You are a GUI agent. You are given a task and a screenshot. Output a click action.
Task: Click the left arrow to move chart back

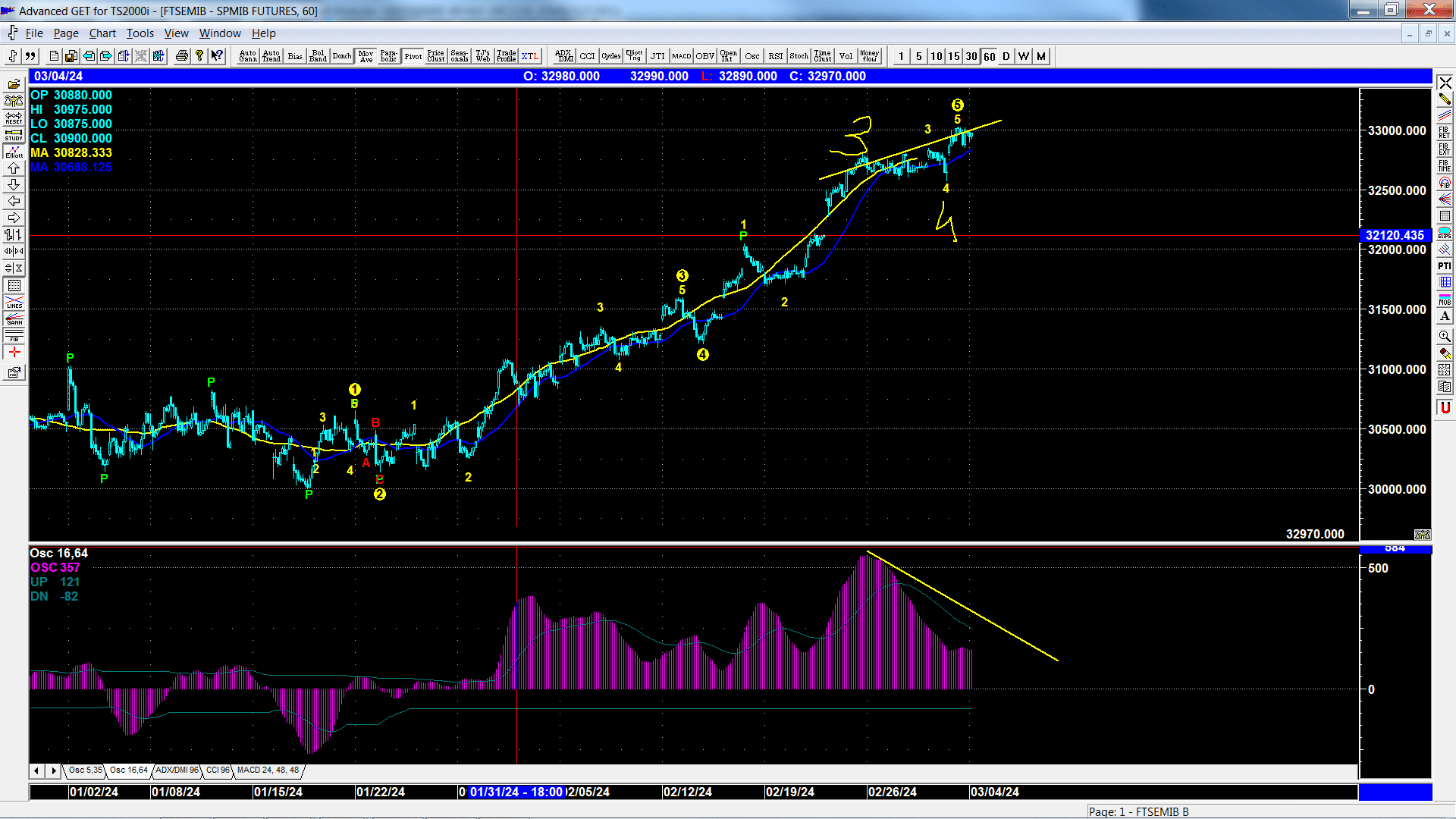coord(14,201)
